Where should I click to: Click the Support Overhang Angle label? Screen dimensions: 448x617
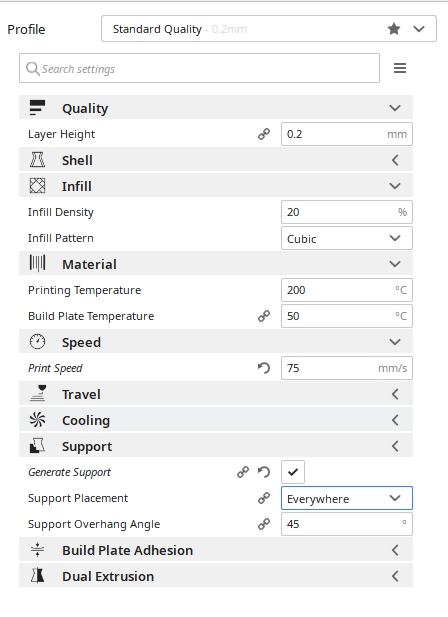[94, 524]
